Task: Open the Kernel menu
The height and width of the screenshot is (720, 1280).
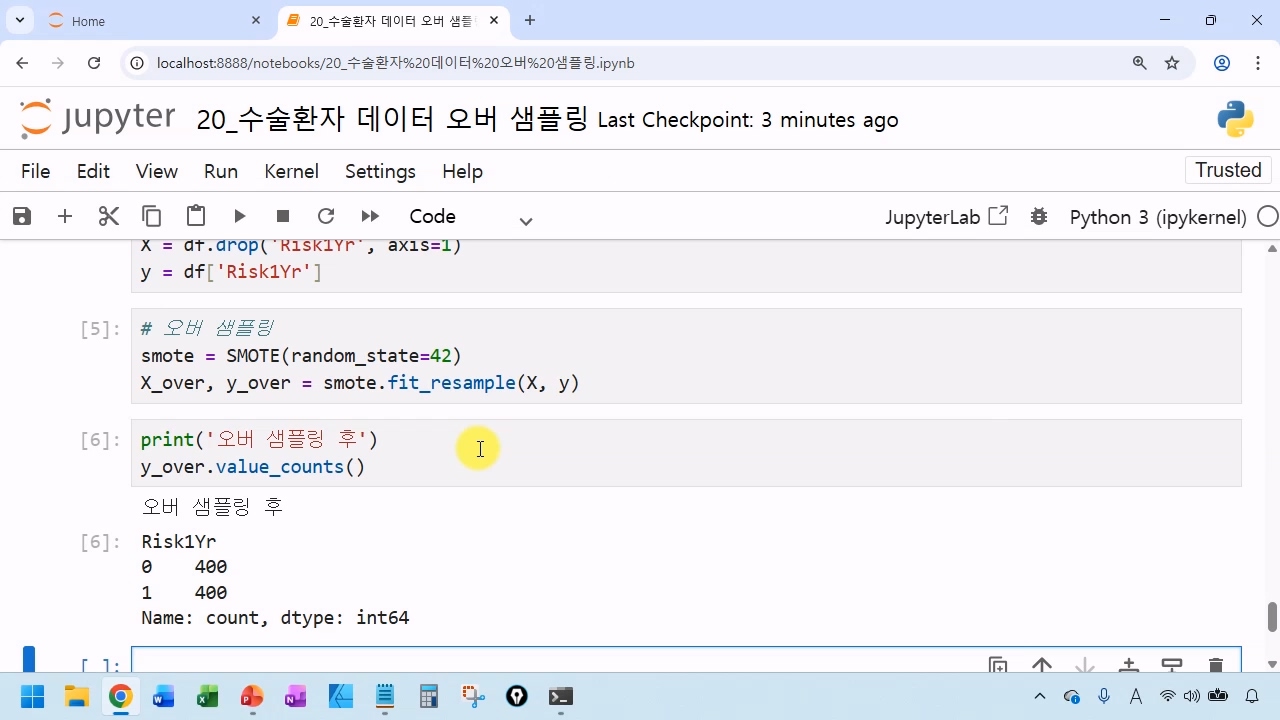Action: pyautogui.click(x=291, y=171)
